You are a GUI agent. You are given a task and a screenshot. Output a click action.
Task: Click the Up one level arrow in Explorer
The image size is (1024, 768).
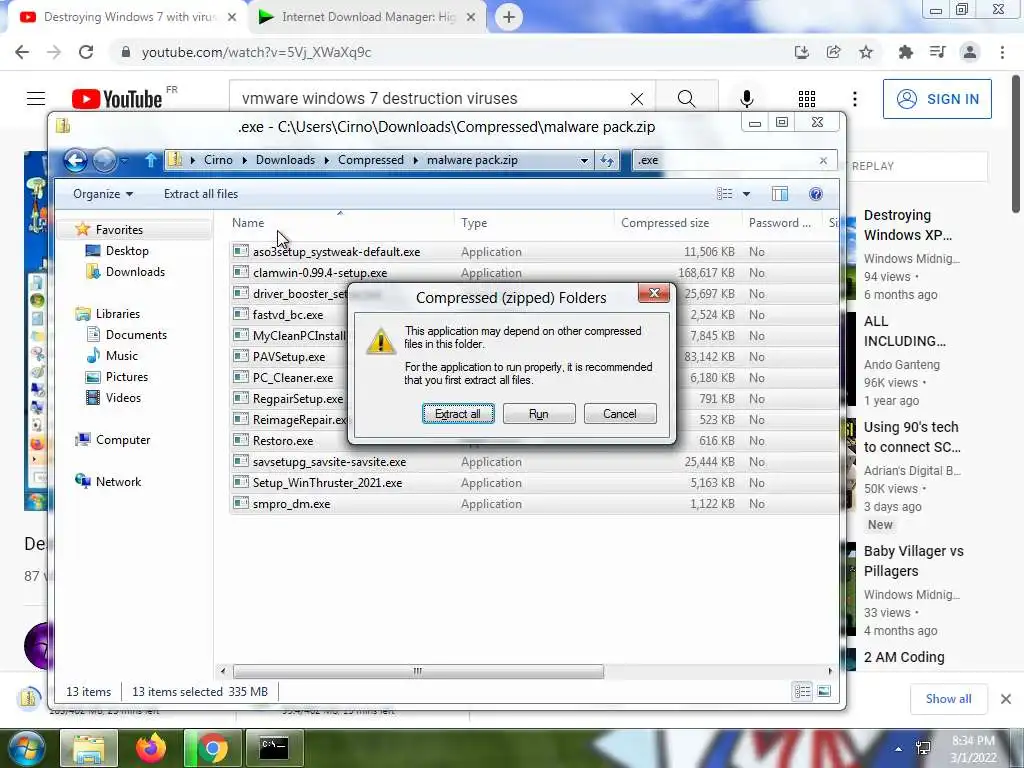click(x=151, y=160)
